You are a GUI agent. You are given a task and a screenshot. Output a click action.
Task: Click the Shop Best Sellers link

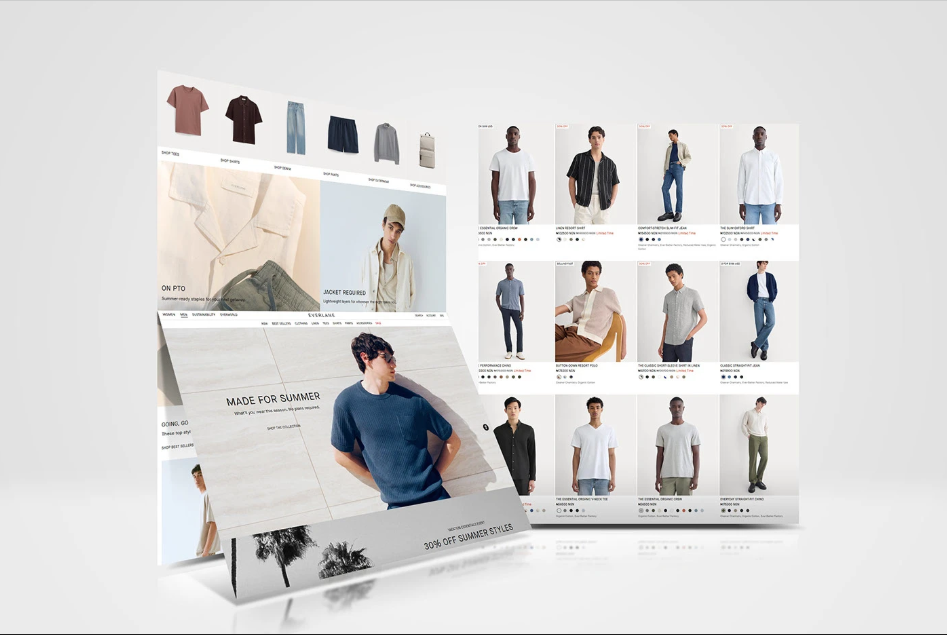tap(178, 446)
